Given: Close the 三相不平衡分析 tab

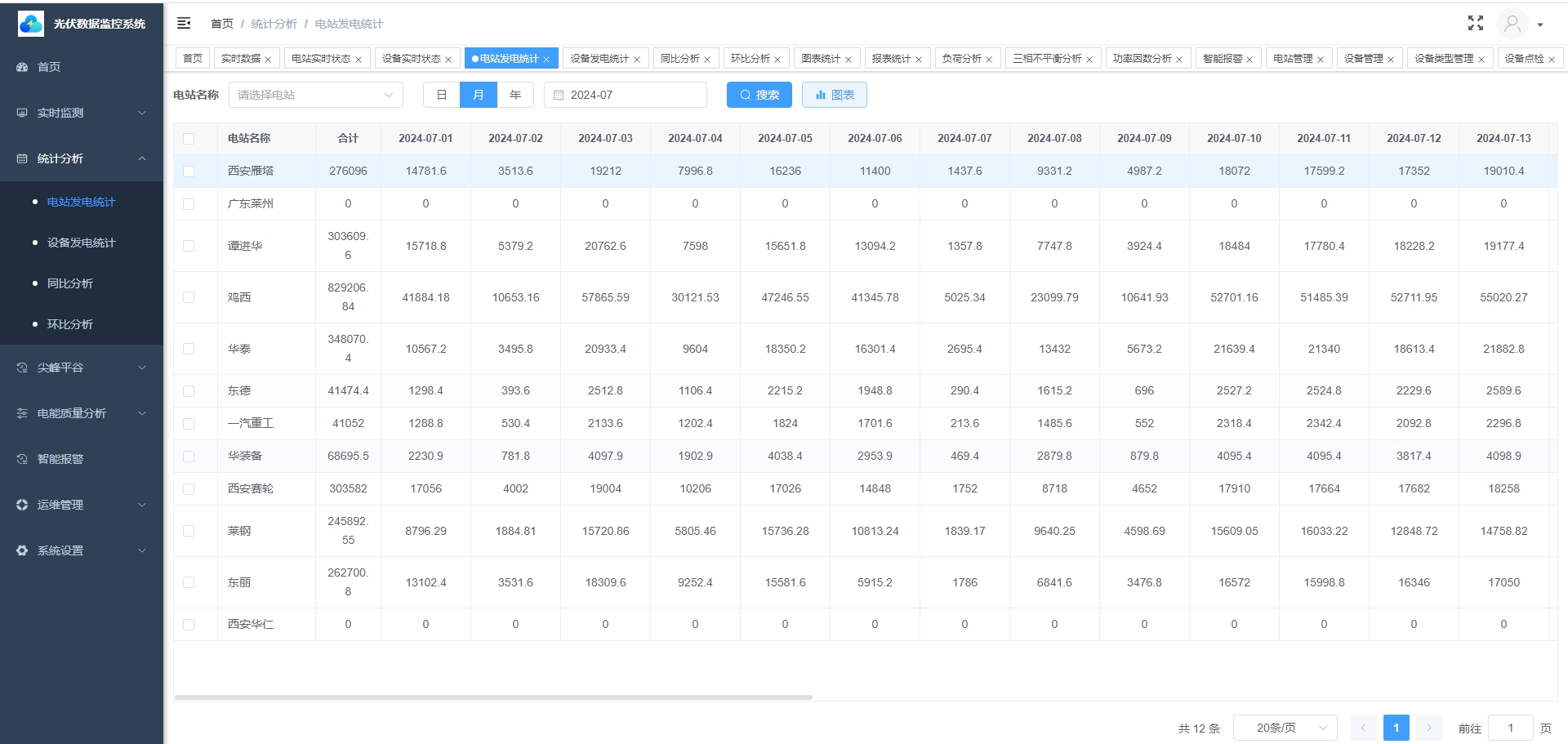Looking at the screenshot, I should (x=1089, y=59).
